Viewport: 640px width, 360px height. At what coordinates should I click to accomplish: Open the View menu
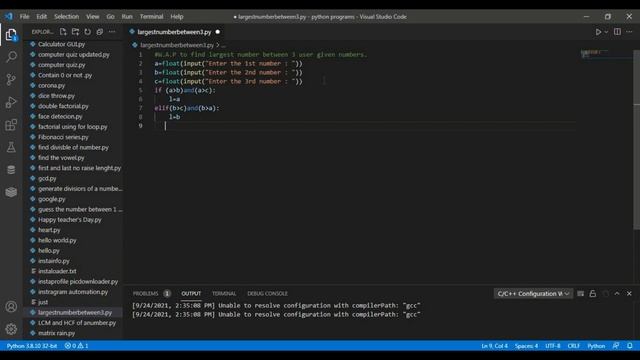(x=93, y=17)
